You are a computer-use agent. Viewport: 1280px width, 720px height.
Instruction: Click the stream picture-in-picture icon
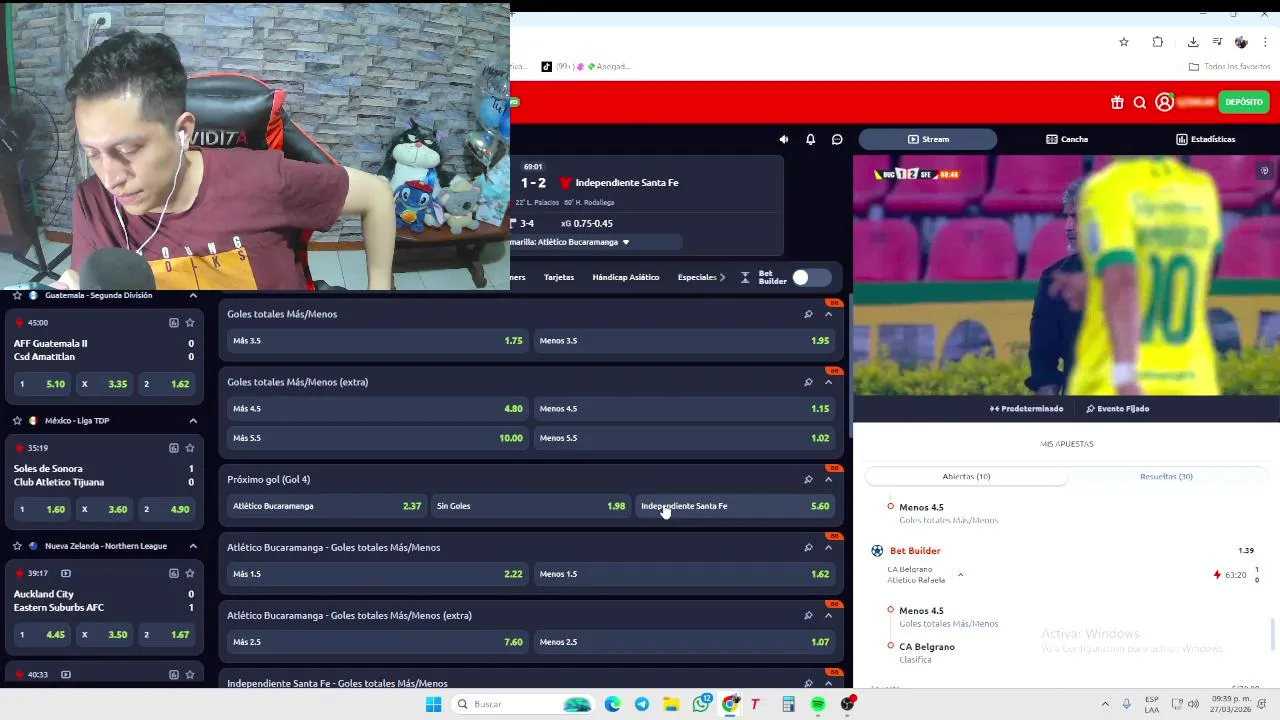(x=1264, y=171)
